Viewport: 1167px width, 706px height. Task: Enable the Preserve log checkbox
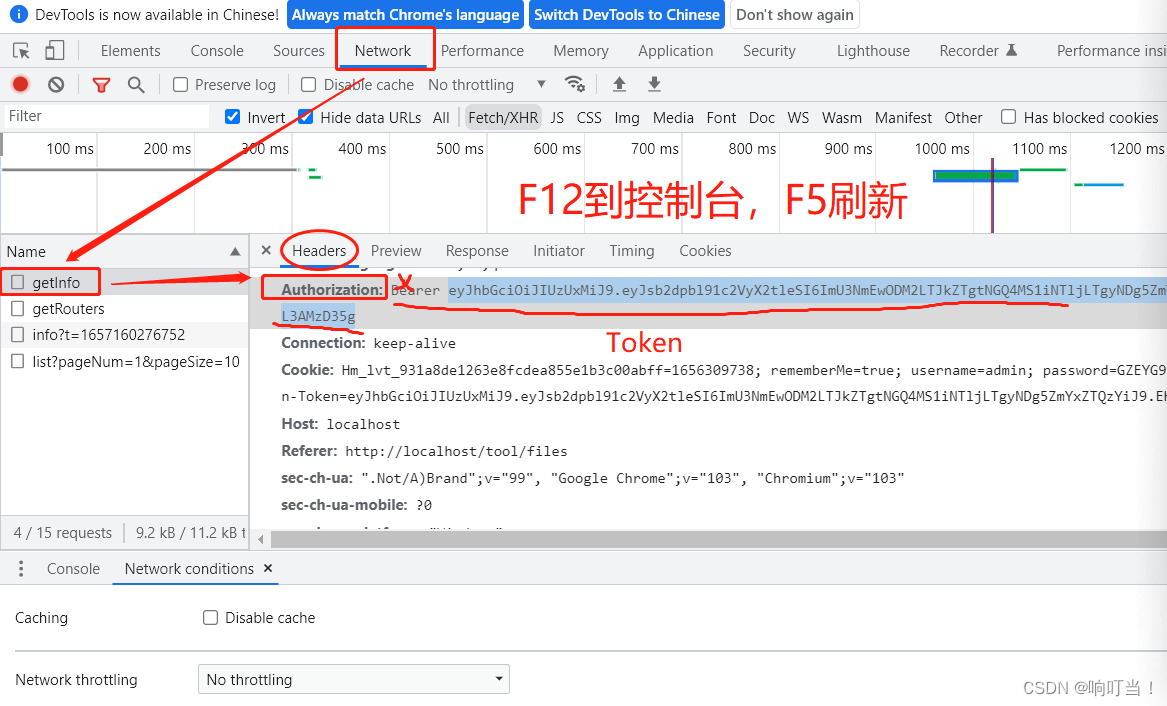(x=180, y=84)
